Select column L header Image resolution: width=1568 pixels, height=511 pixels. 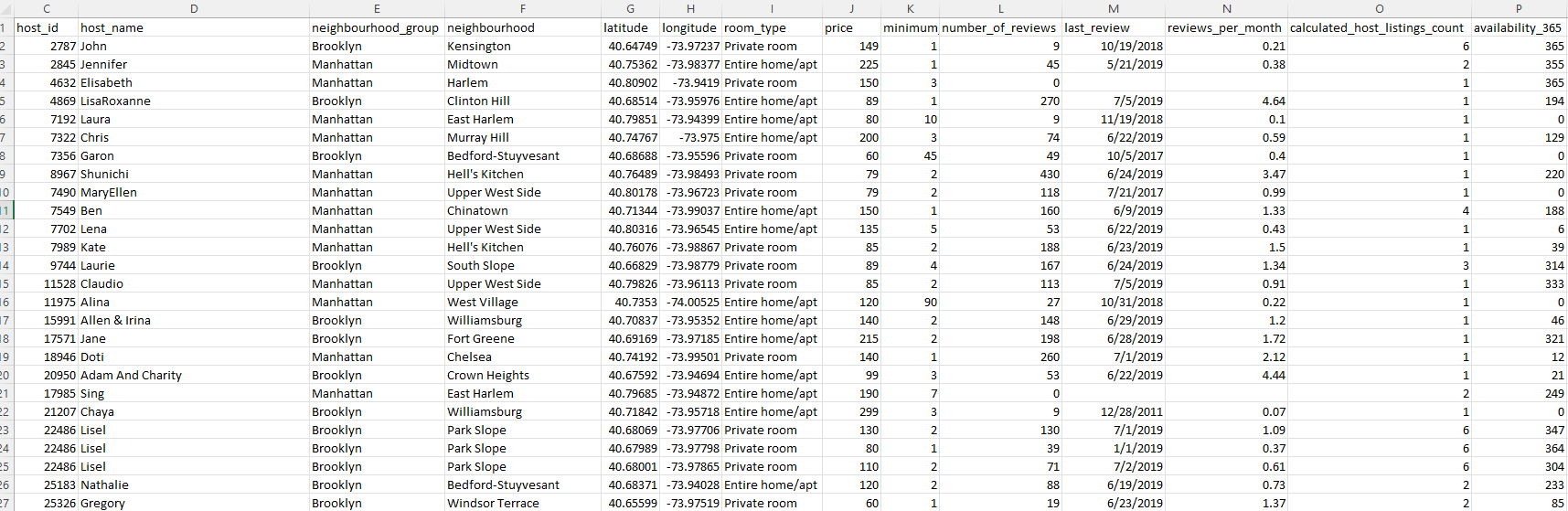click(x=1001, y=8)
